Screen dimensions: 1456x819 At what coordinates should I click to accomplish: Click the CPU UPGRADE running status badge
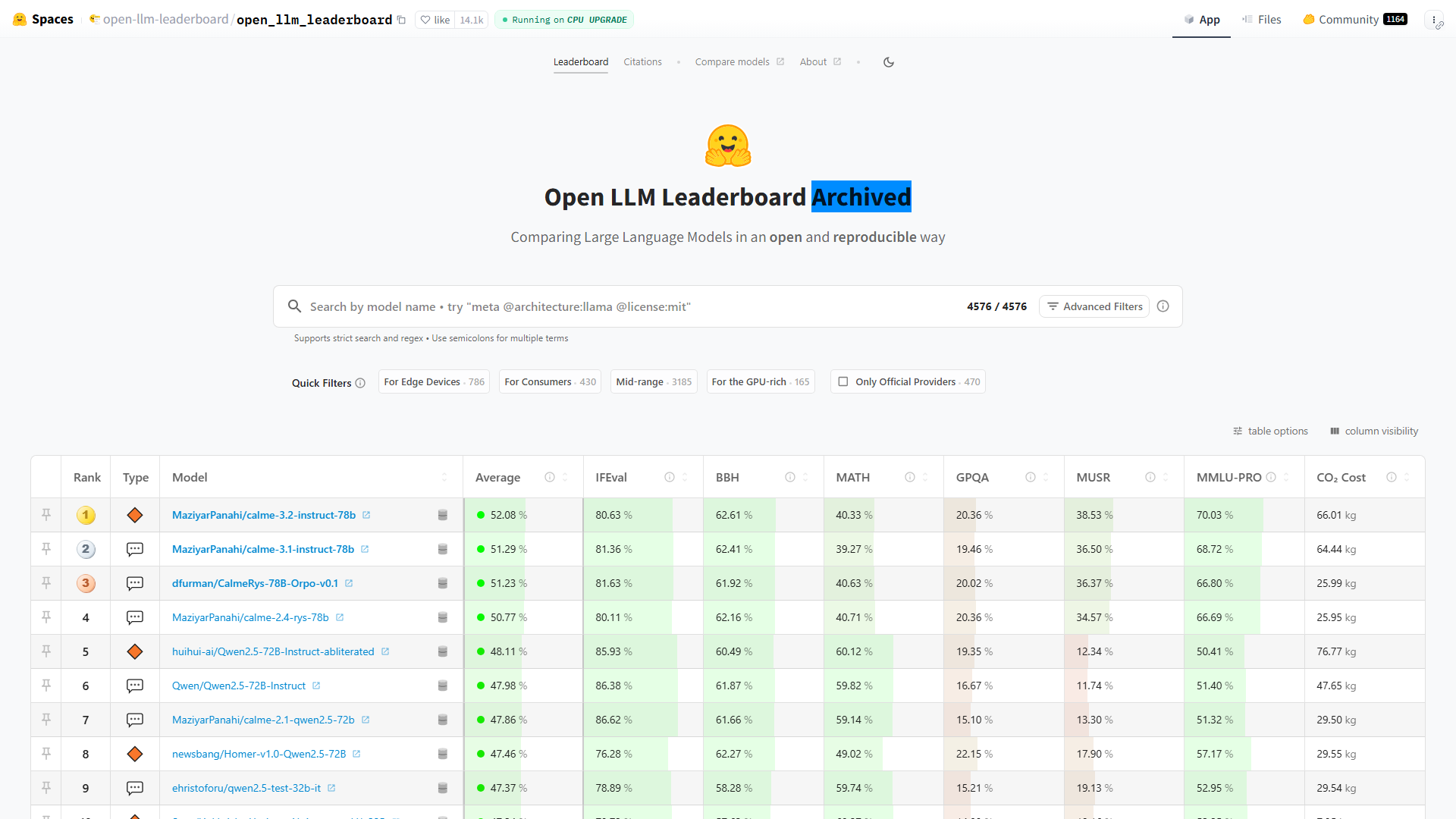(564, 20)
